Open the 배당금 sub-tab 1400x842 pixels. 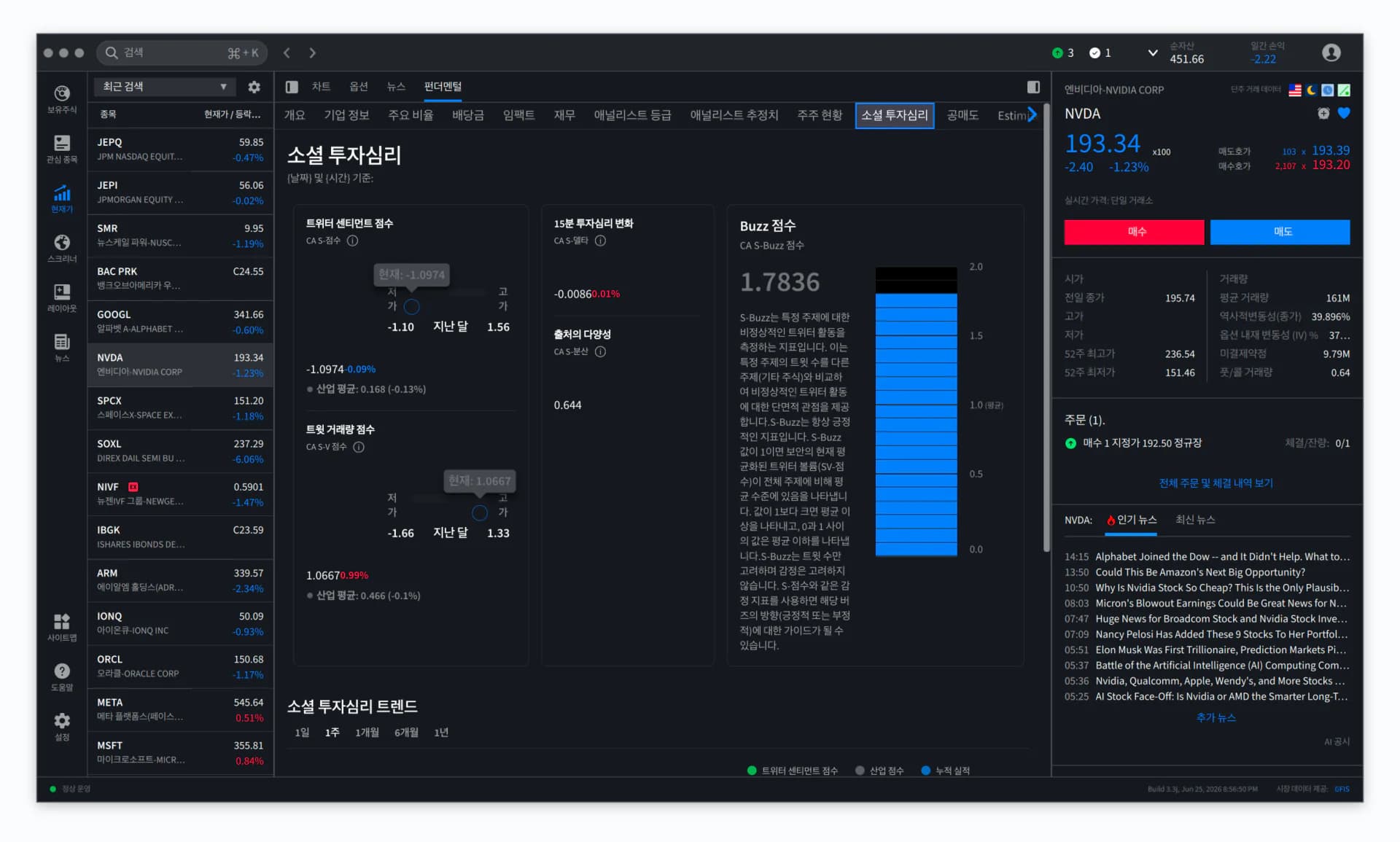[x=468, y=115]
